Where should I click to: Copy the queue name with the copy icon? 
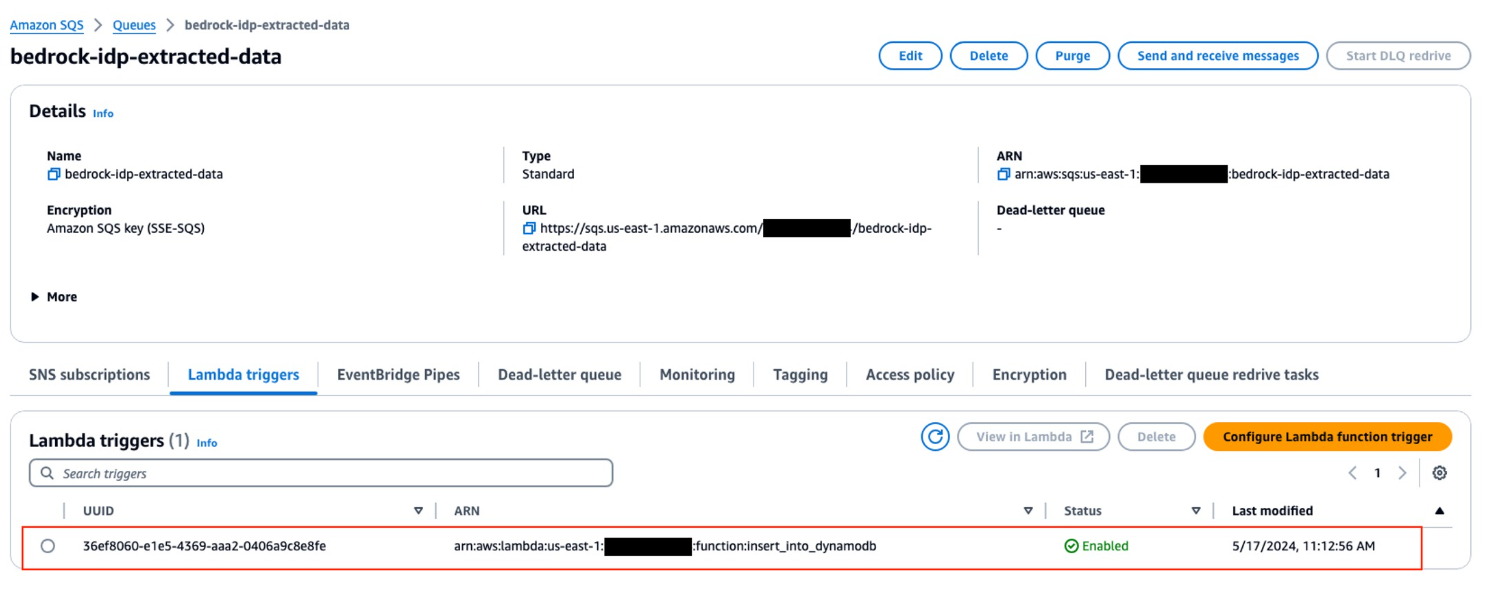tap(54, 174)
